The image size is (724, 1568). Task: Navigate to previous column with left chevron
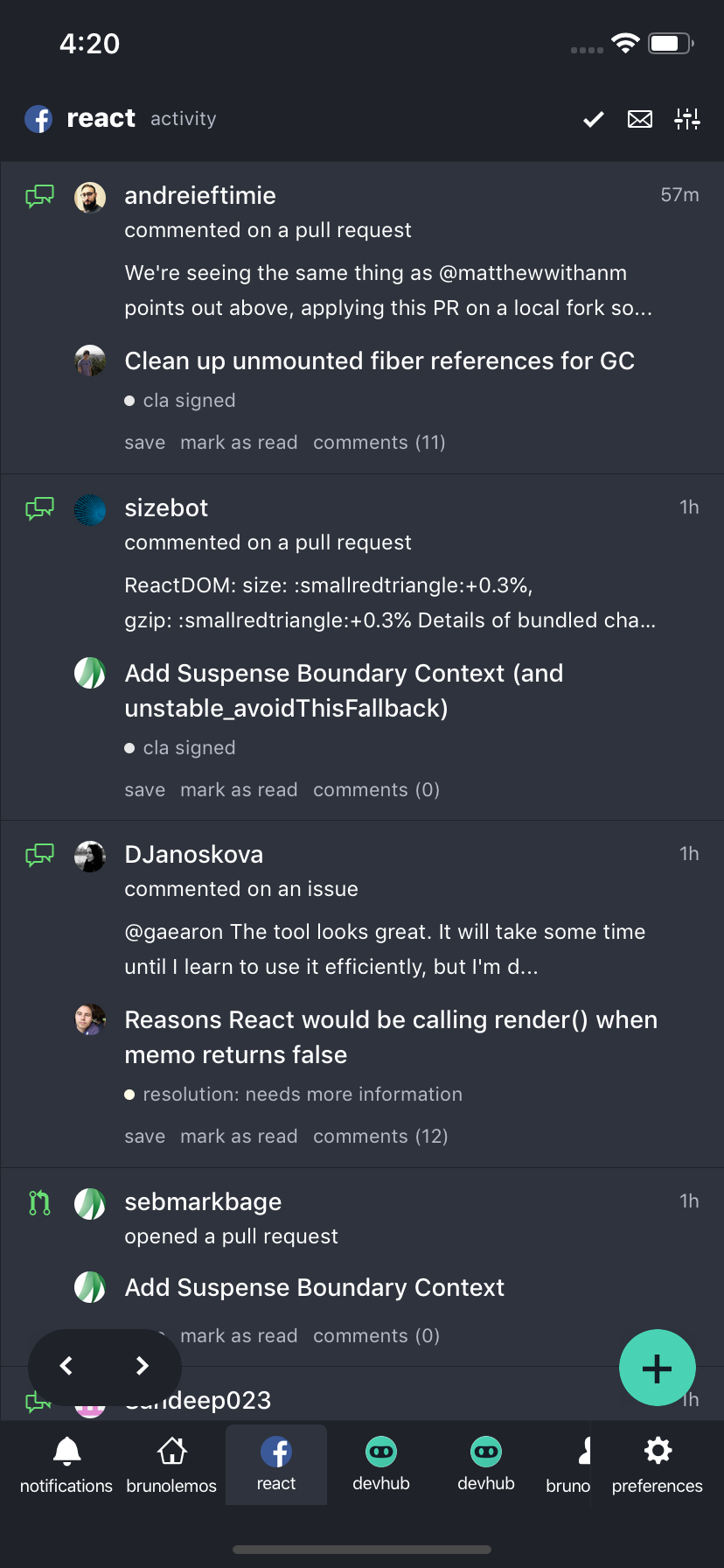(x=67, y=1365)
